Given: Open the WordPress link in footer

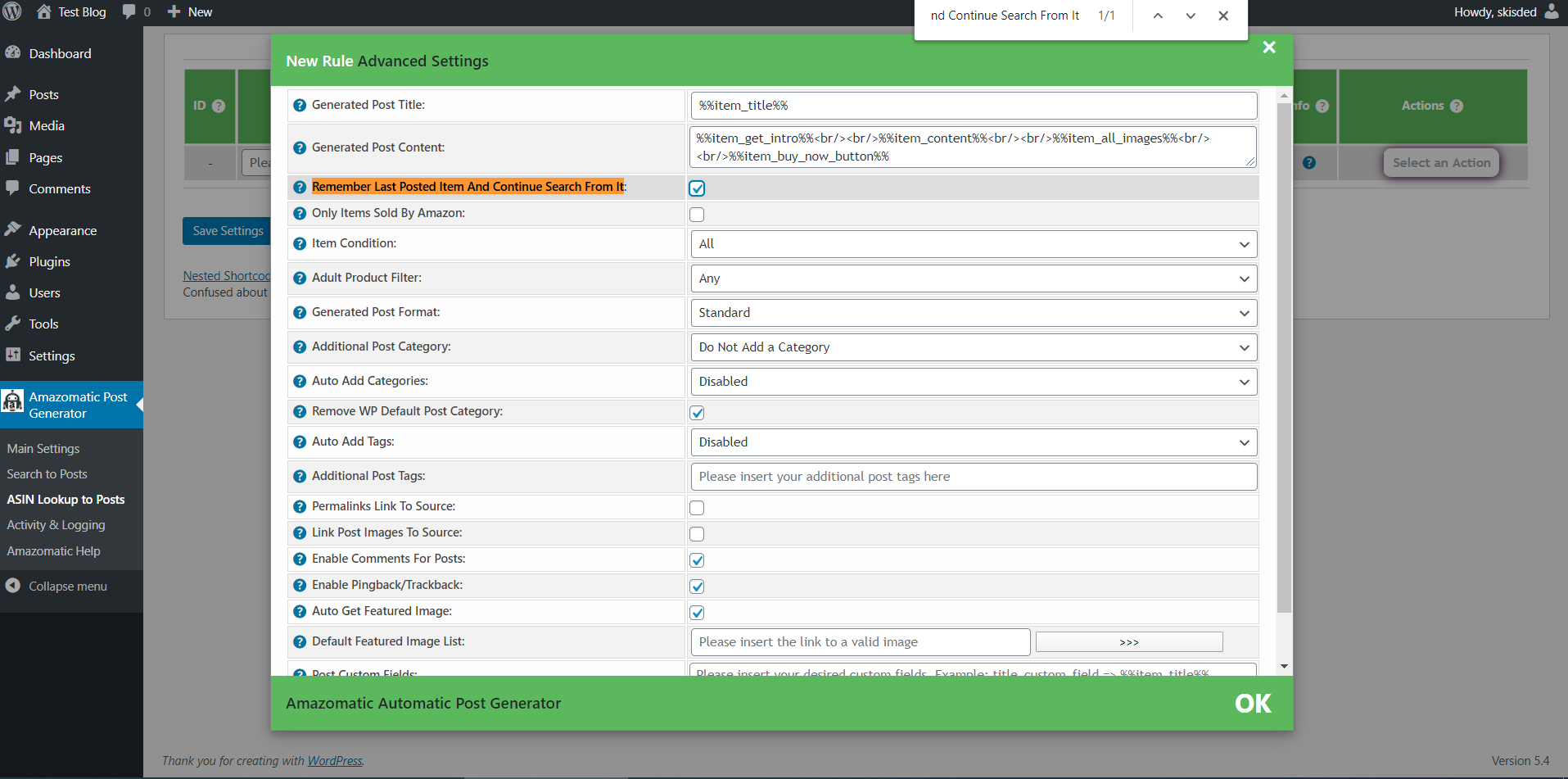Looking at the screenshot, I should point(335,761).
